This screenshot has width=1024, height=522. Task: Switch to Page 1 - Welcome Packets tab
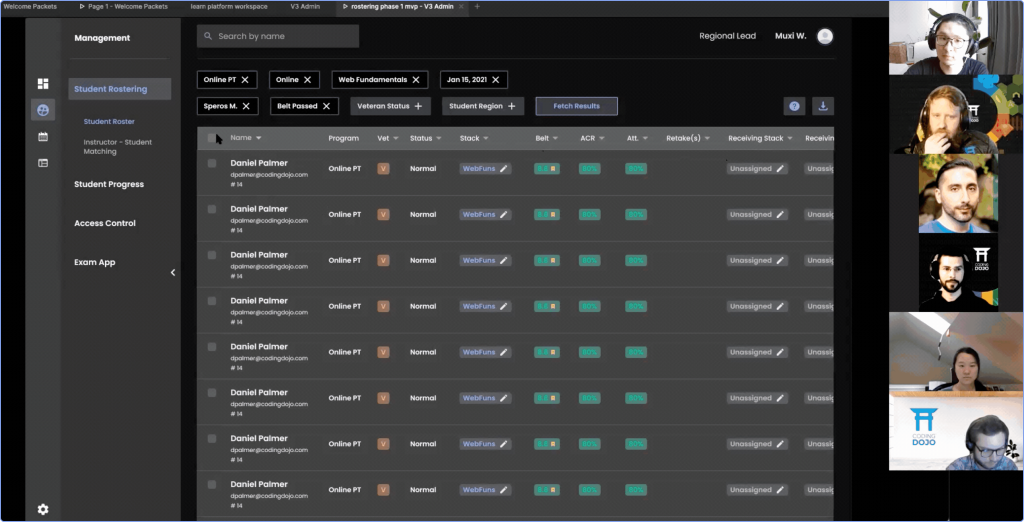[123, 7]
